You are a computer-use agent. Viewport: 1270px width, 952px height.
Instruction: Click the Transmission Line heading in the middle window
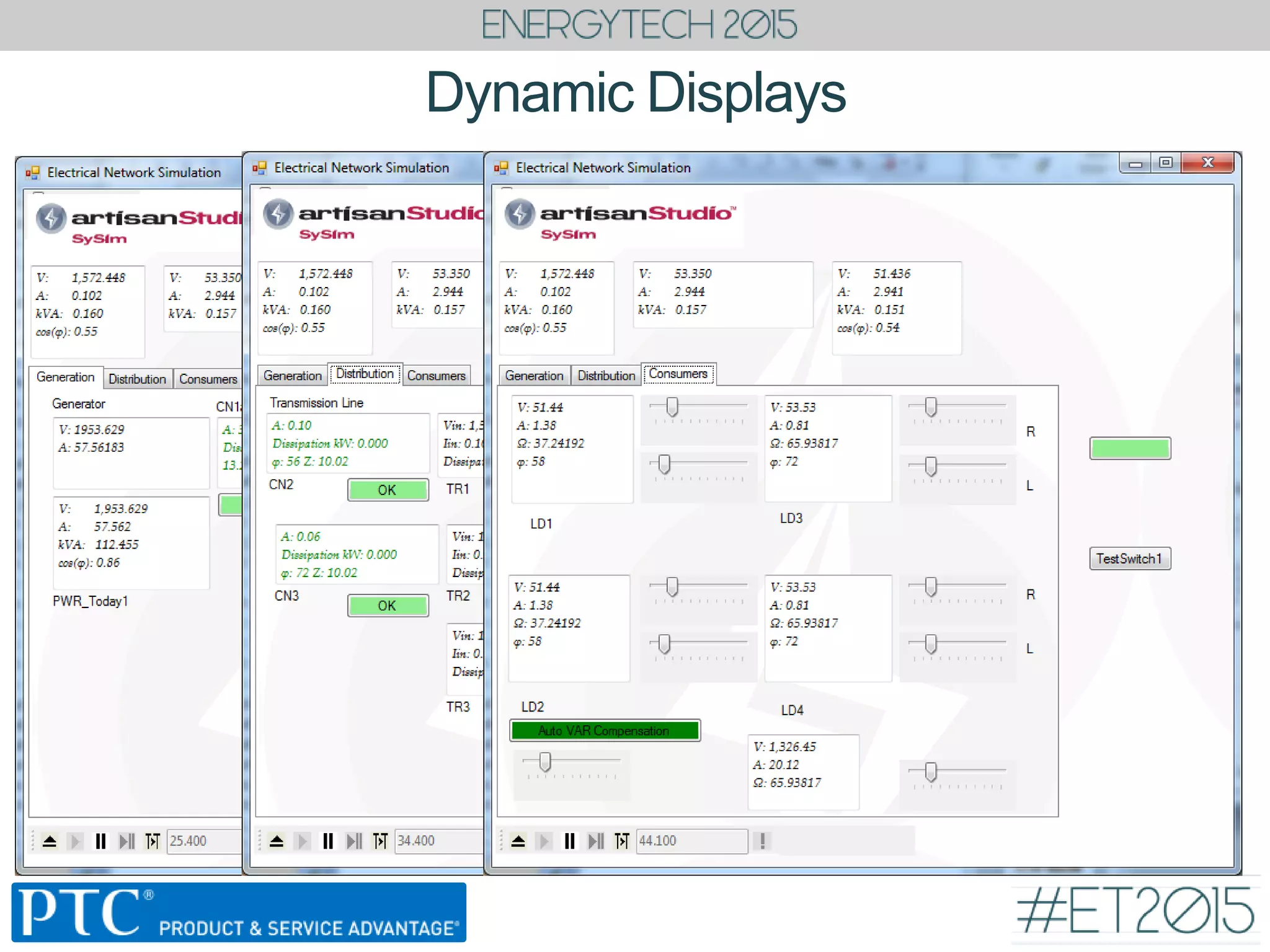[316, 403]
